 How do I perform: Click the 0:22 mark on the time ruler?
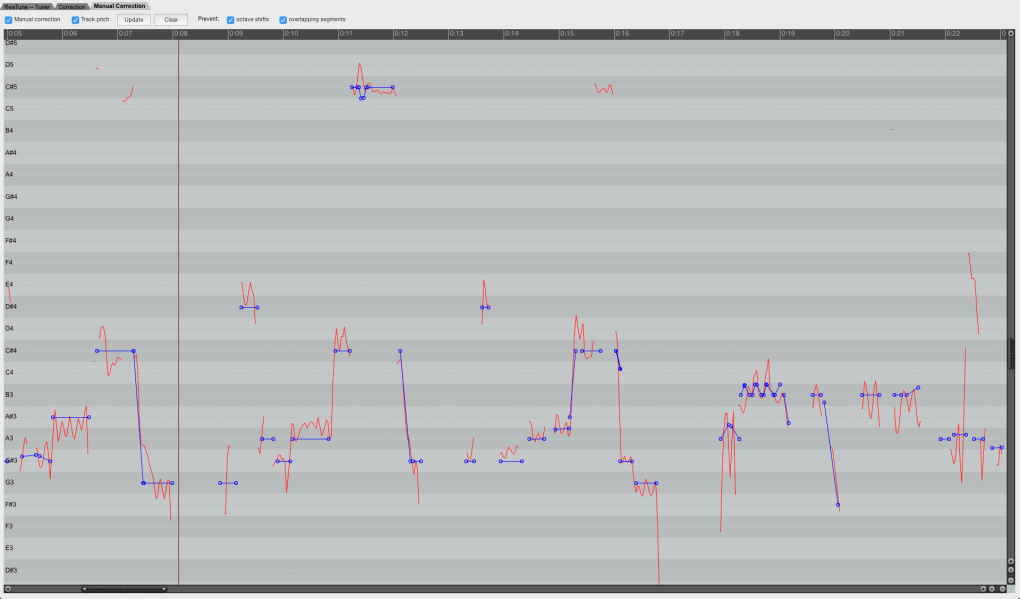point(953,33)
